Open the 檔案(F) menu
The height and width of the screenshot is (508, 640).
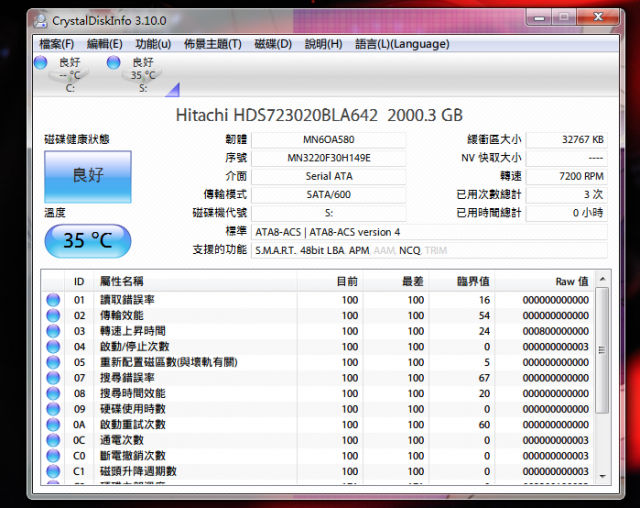(x=56, y=44)
